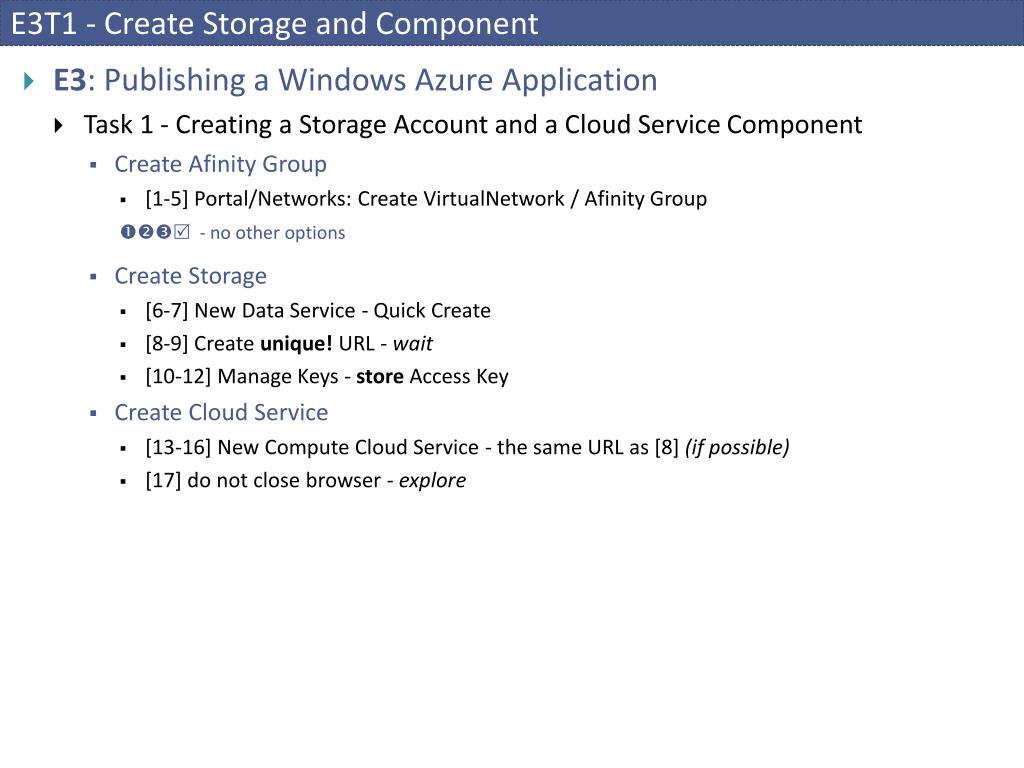
Task: Click the 'Create Afinity Group' heading
Action: [221, 164]
